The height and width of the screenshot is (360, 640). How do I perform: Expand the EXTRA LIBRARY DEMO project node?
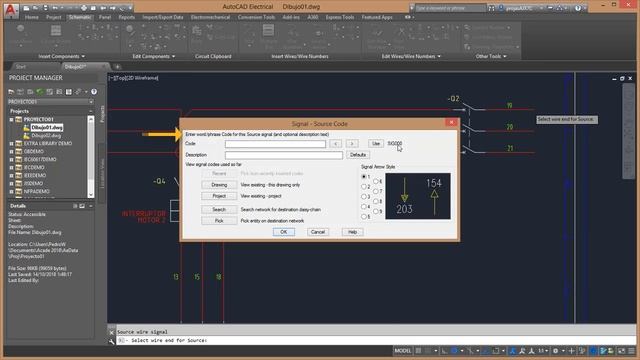(11, 144)
